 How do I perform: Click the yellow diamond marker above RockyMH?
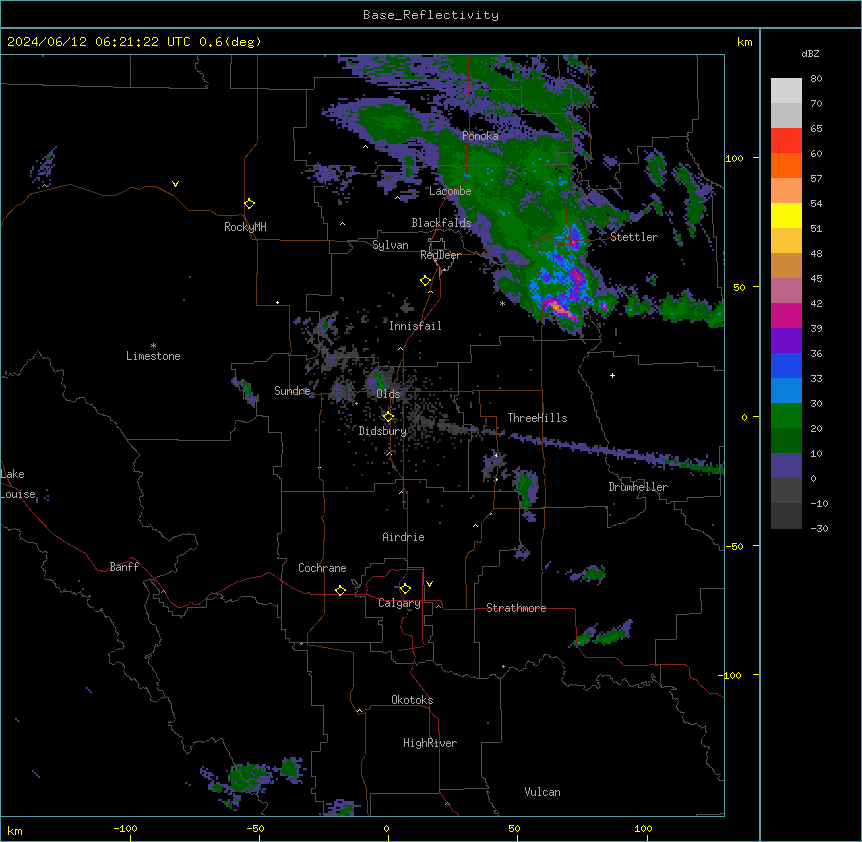(x=250, y=204)
